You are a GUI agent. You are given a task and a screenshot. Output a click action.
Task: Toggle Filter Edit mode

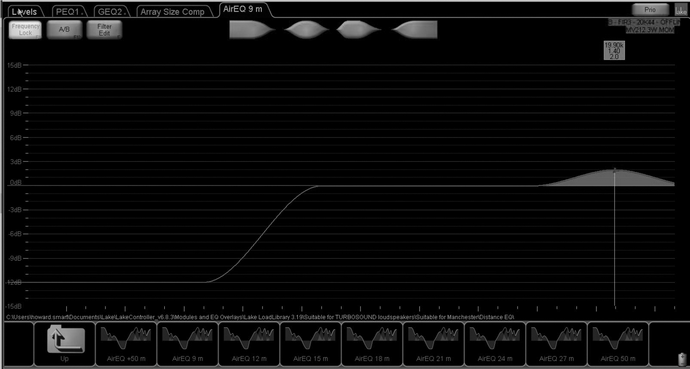click(x=104, y=29)
